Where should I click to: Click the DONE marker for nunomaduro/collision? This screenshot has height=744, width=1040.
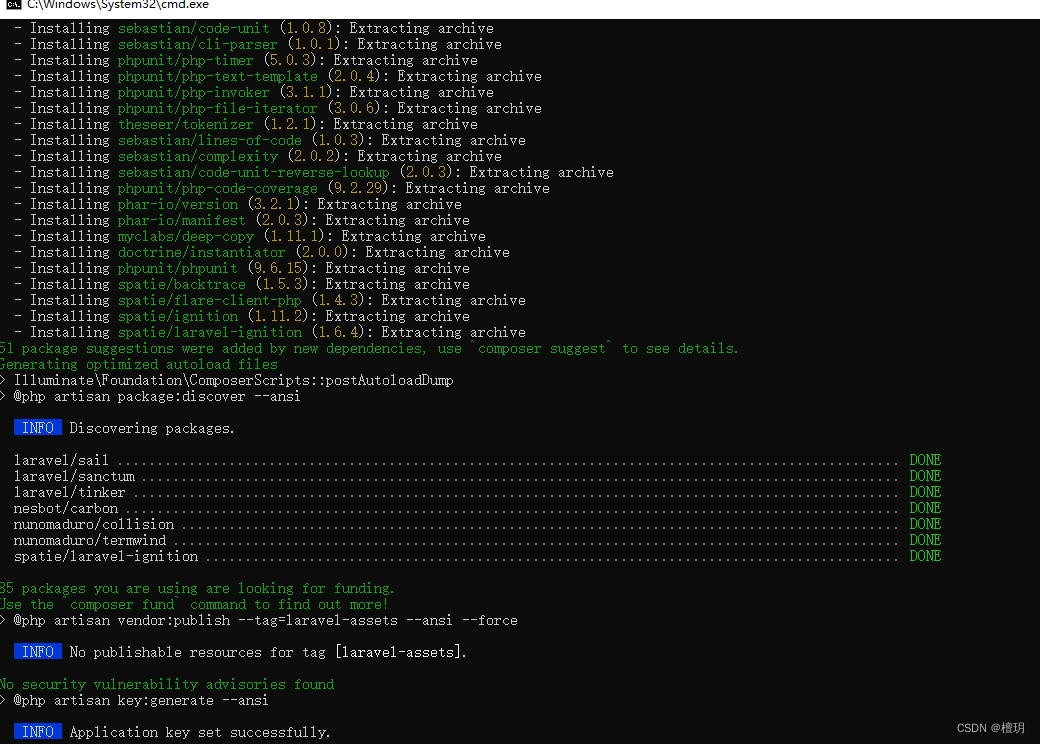(x=924, y=523)
